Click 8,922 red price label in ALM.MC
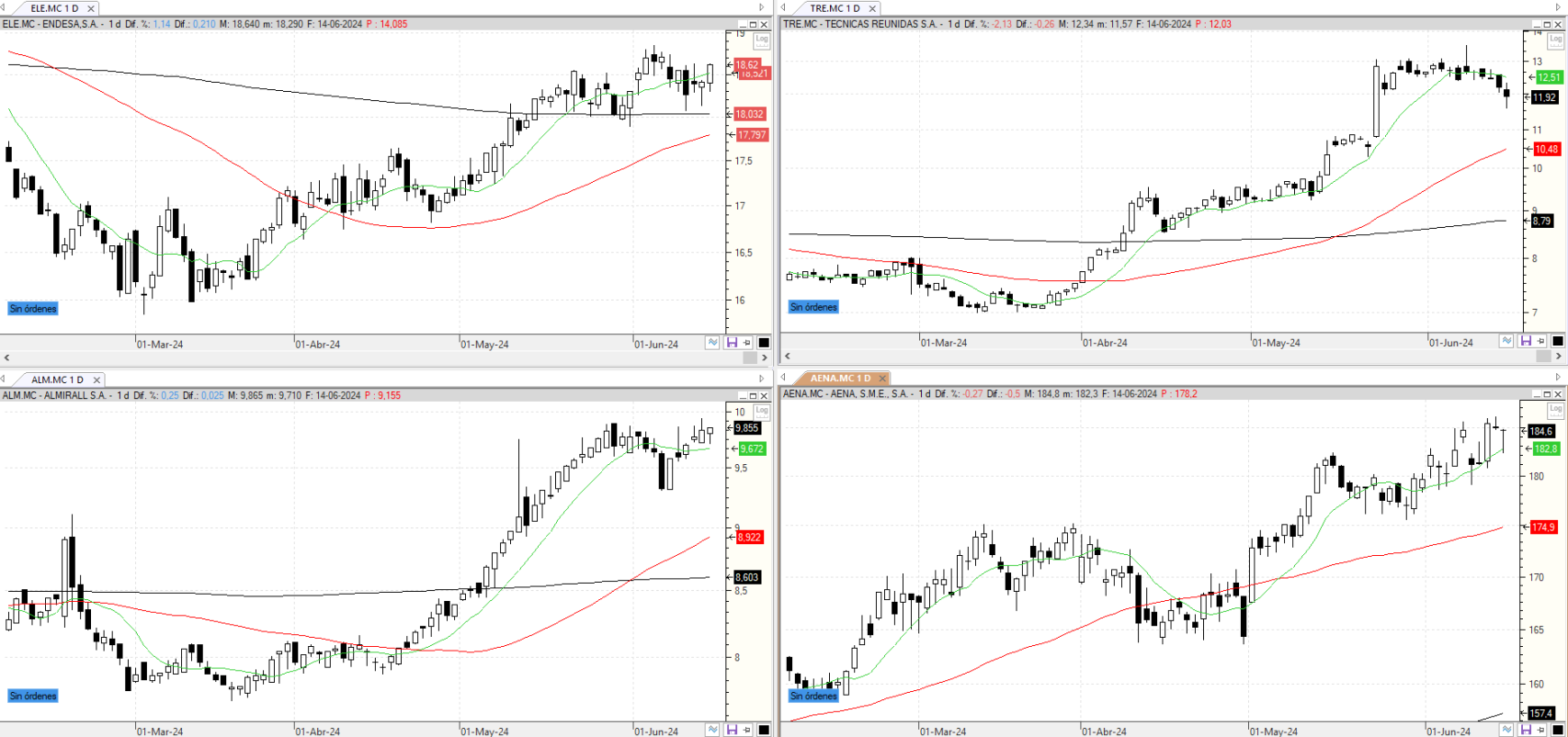The width and height of the screenshot is (1568, 737). click(750, 537)
